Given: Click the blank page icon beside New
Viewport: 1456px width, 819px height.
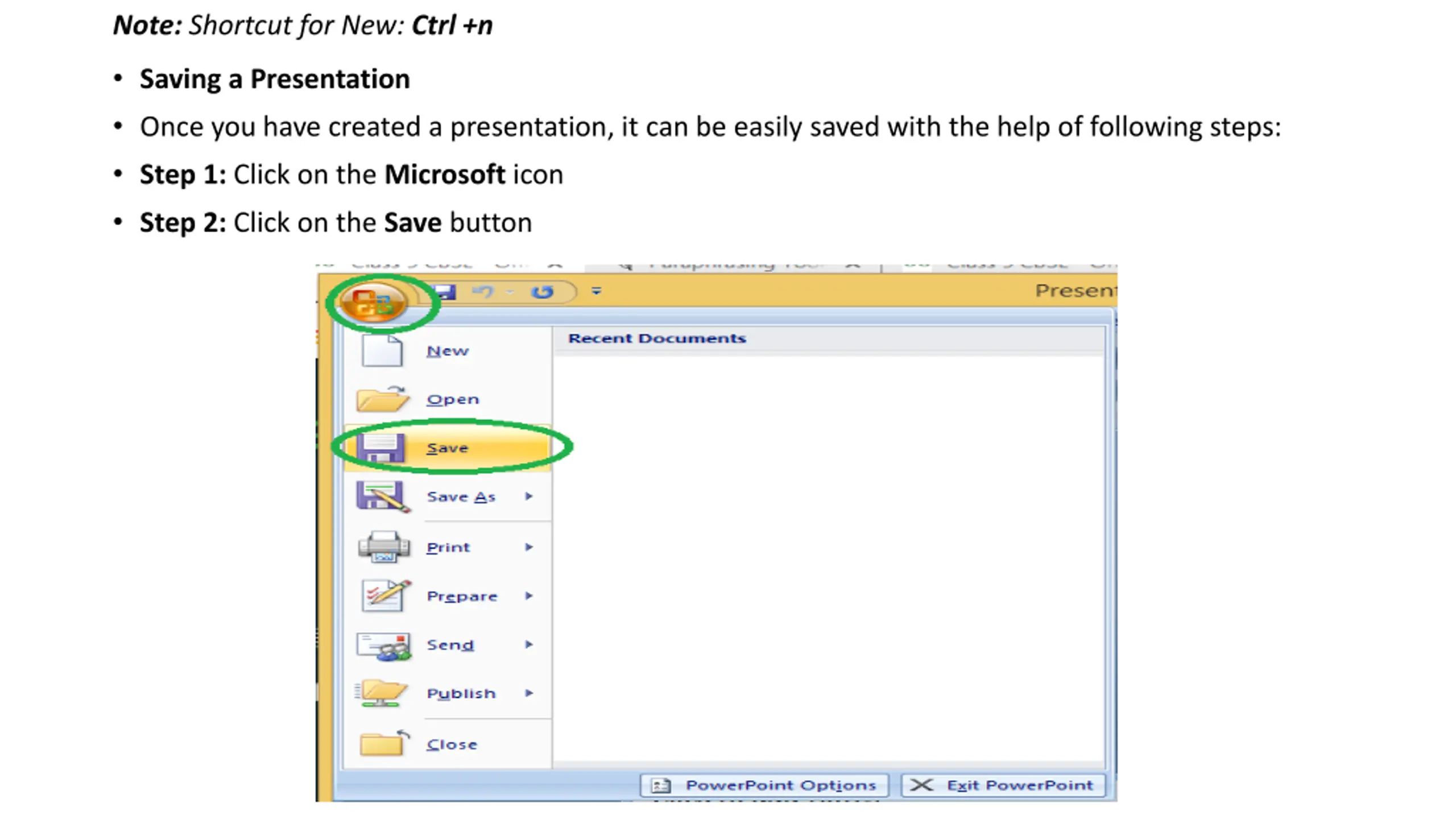Looking at the screenshot, I should (382, 350).
